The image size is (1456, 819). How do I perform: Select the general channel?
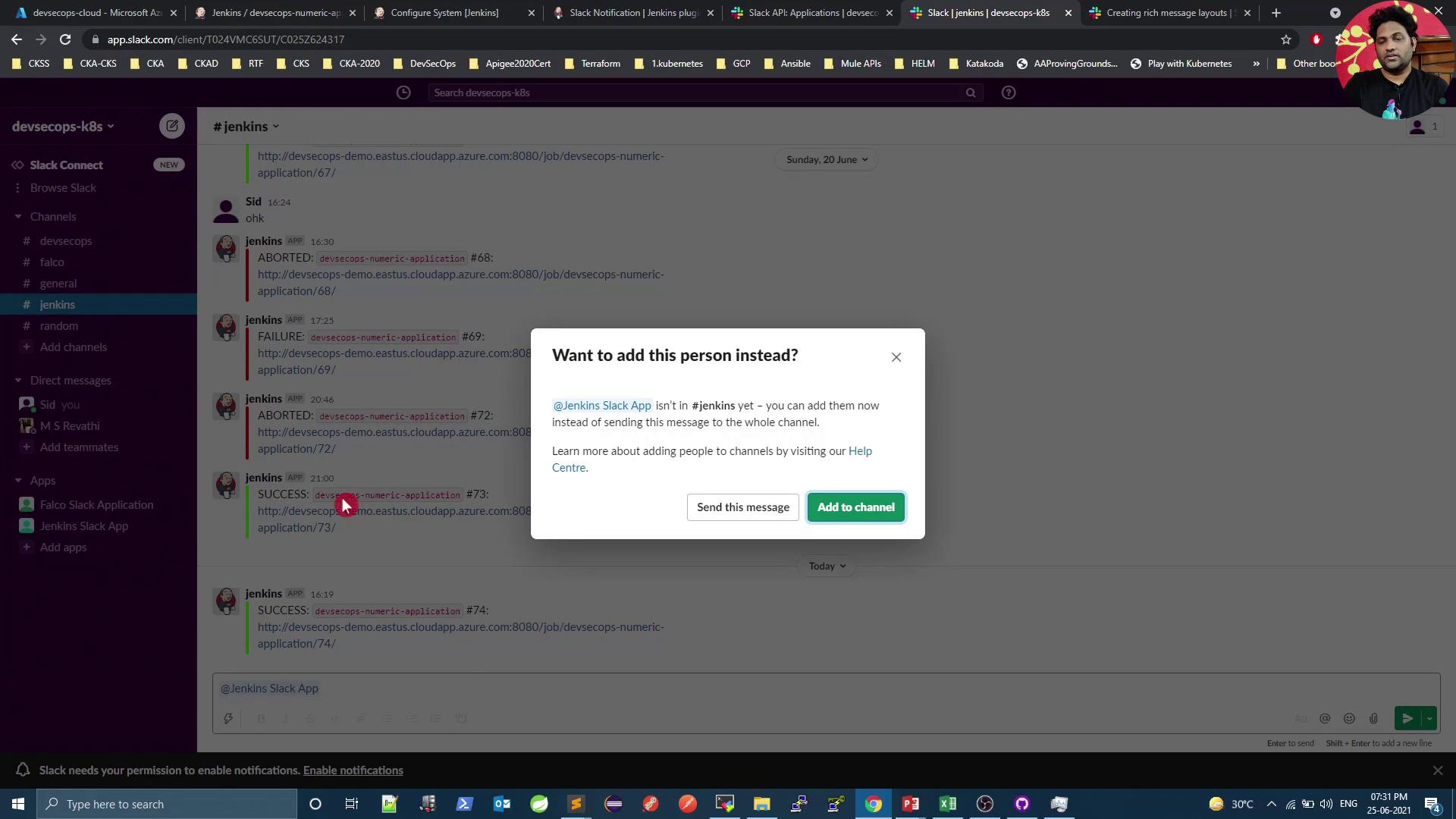pos(58,284)
